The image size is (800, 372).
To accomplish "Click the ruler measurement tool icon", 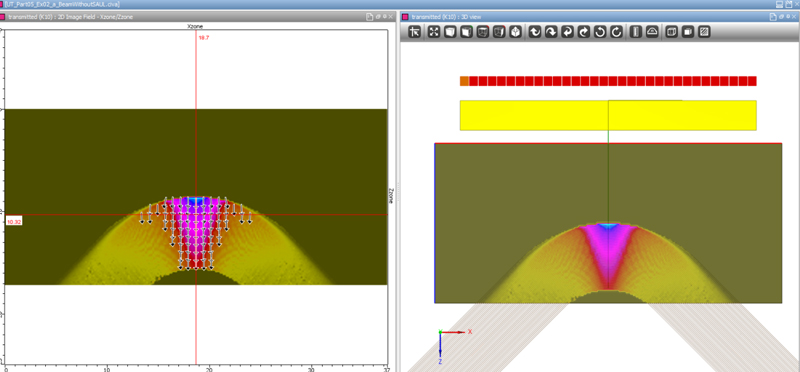I will tap(635, 32).
